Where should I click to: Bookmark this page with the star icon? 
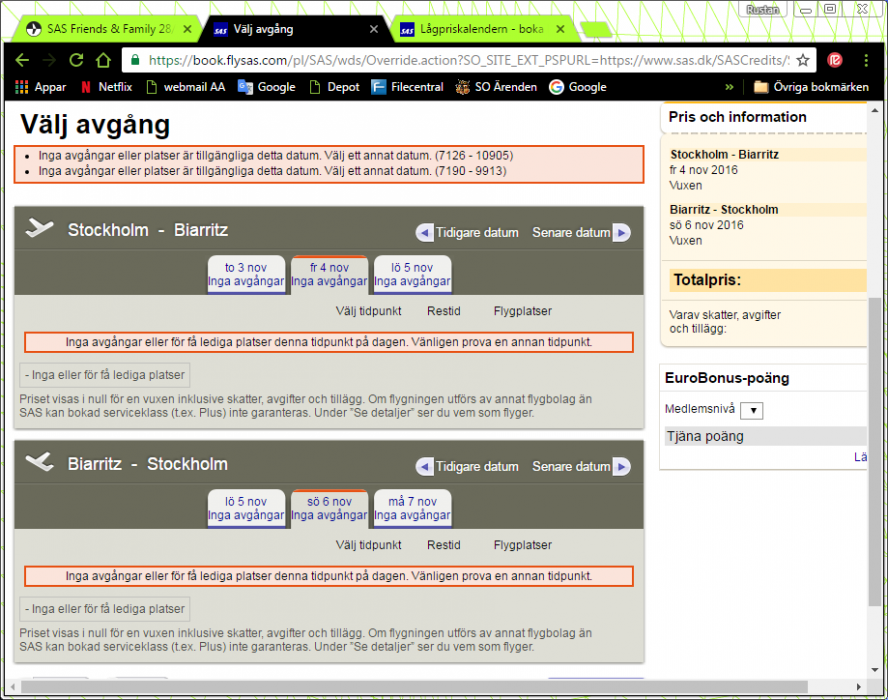802,60
